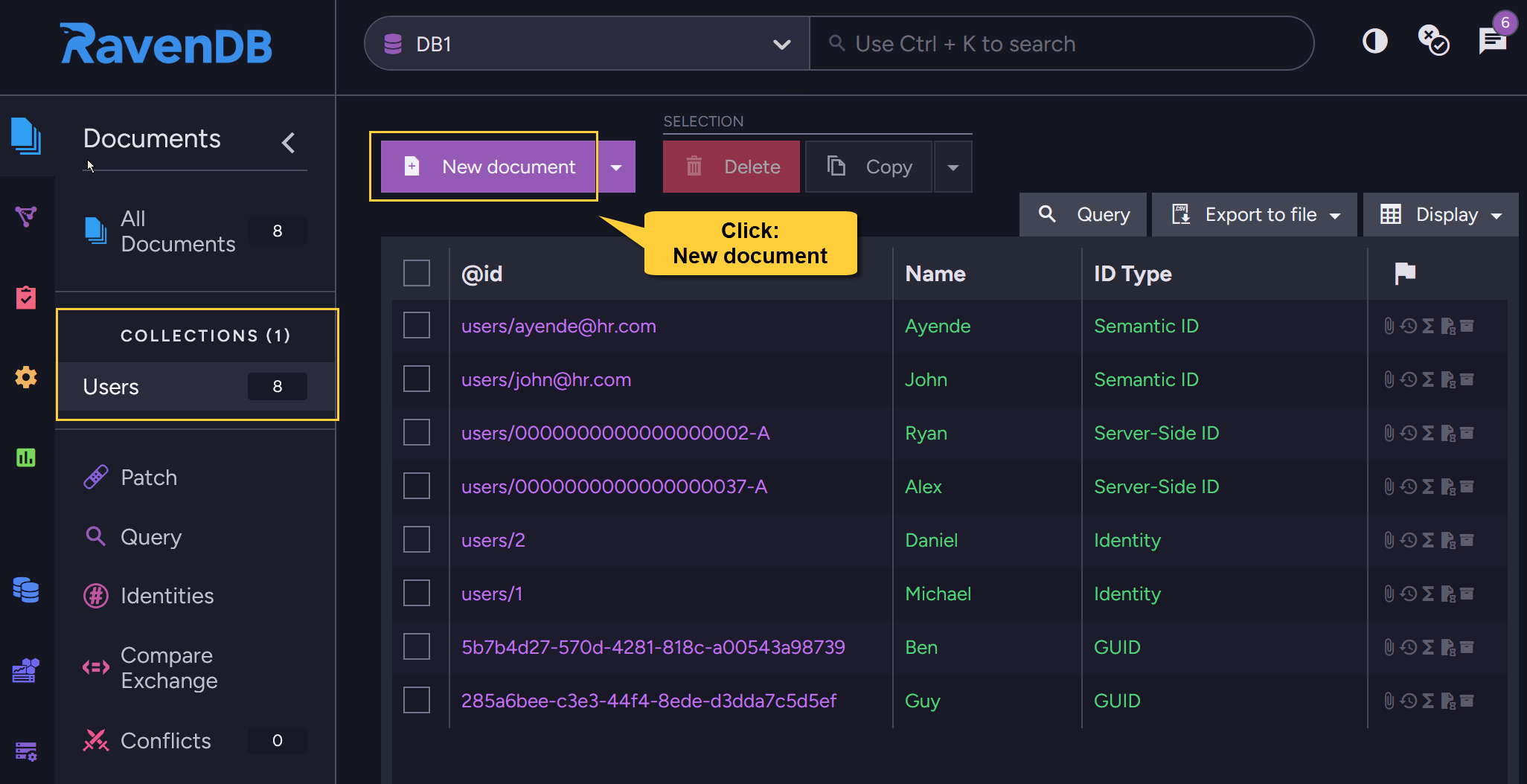Click archive box icon for Alex row
Image resolution: width=1527 pixels, height=784 pixels.
pyautogui.click(x=1467, y=486)
